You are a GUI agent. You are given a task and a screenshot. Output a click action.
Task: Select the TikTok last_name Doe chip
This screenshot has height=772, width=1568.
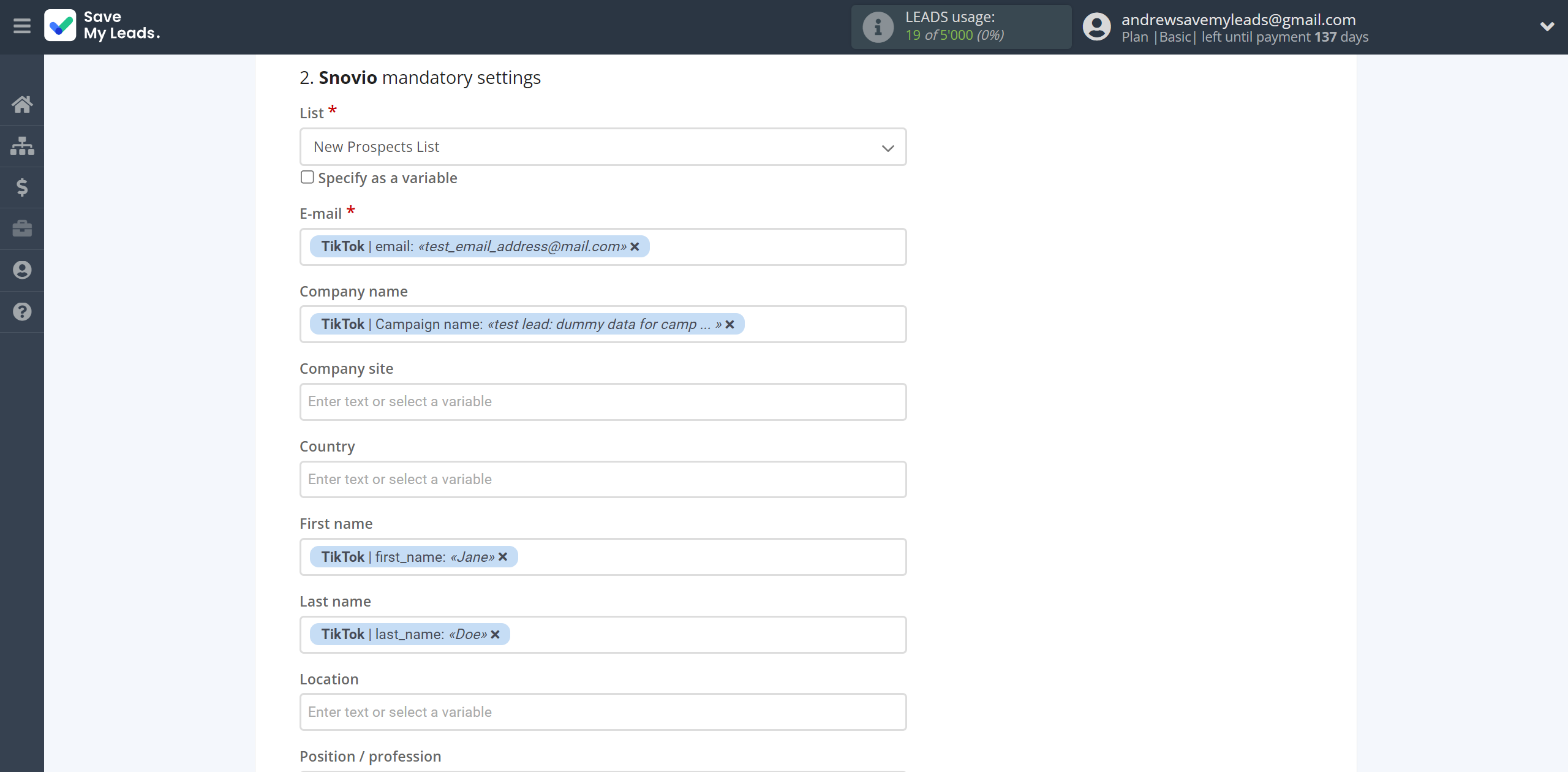click(409, 634)
